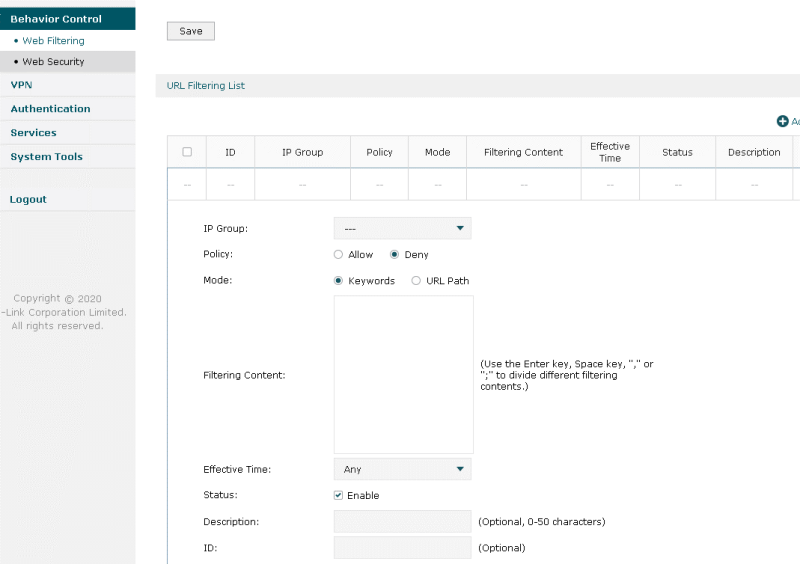Choose URL Path mode radio button
The width and height of the screenshot is (800, 564).
coord(416,281)
